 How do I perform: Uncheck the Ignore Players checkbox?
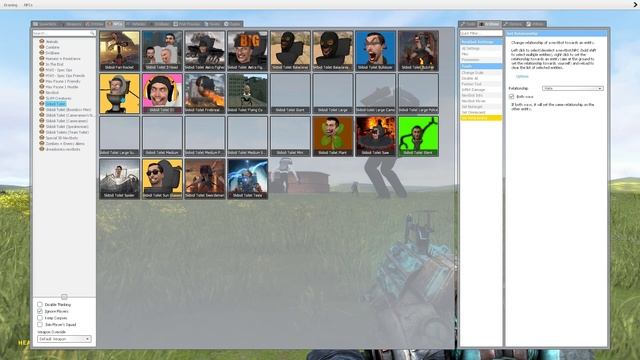(x=40, y=311)
